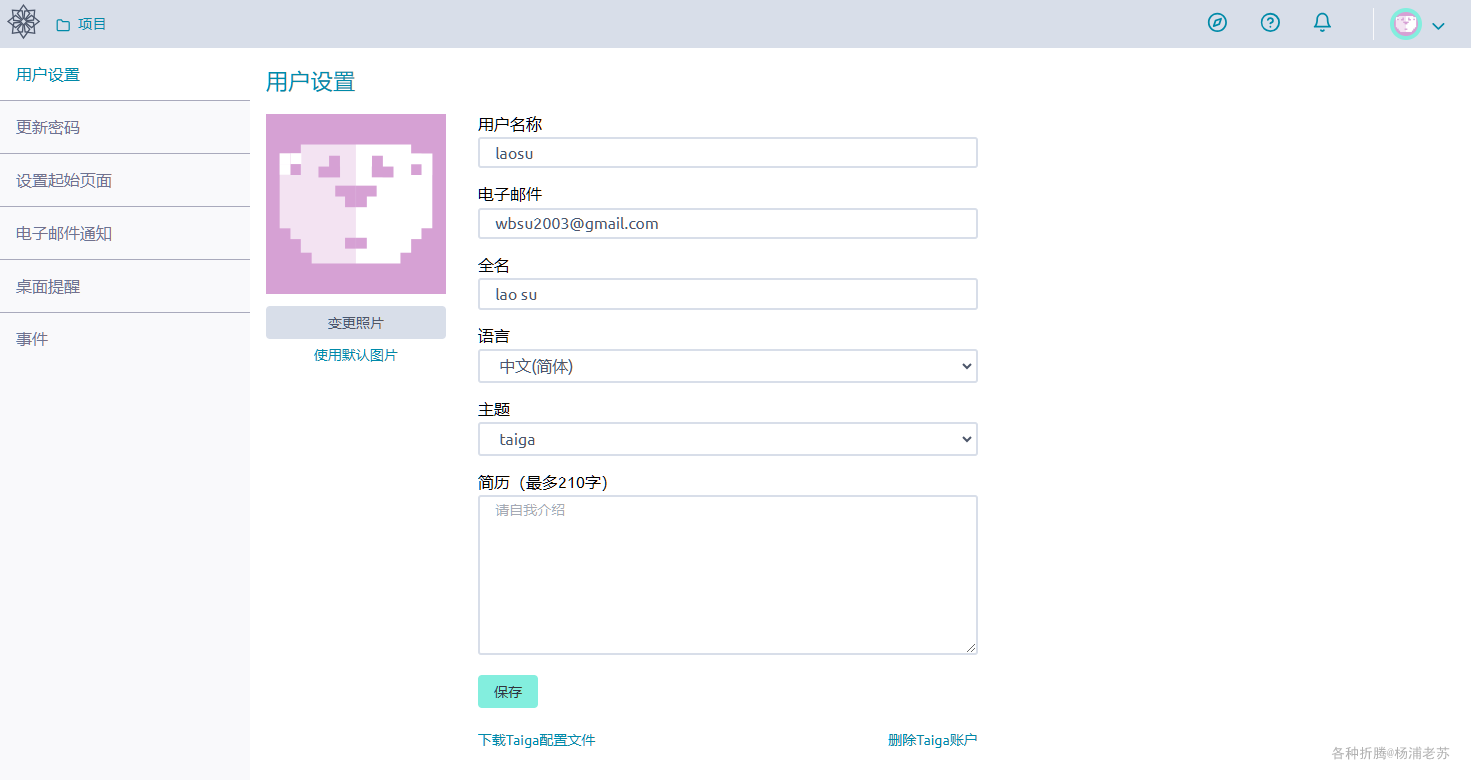The height and width of the screenshot is (780, 1471).
Task: Click the 简历（最多210字）label
Action: coord(543,482)
